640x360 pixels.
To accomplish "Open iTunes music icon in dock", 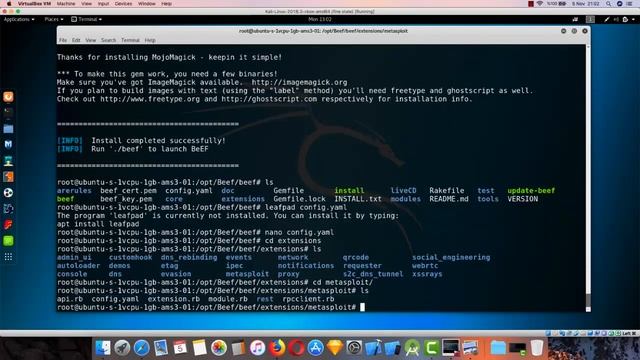I will click(x=257, y=348).
